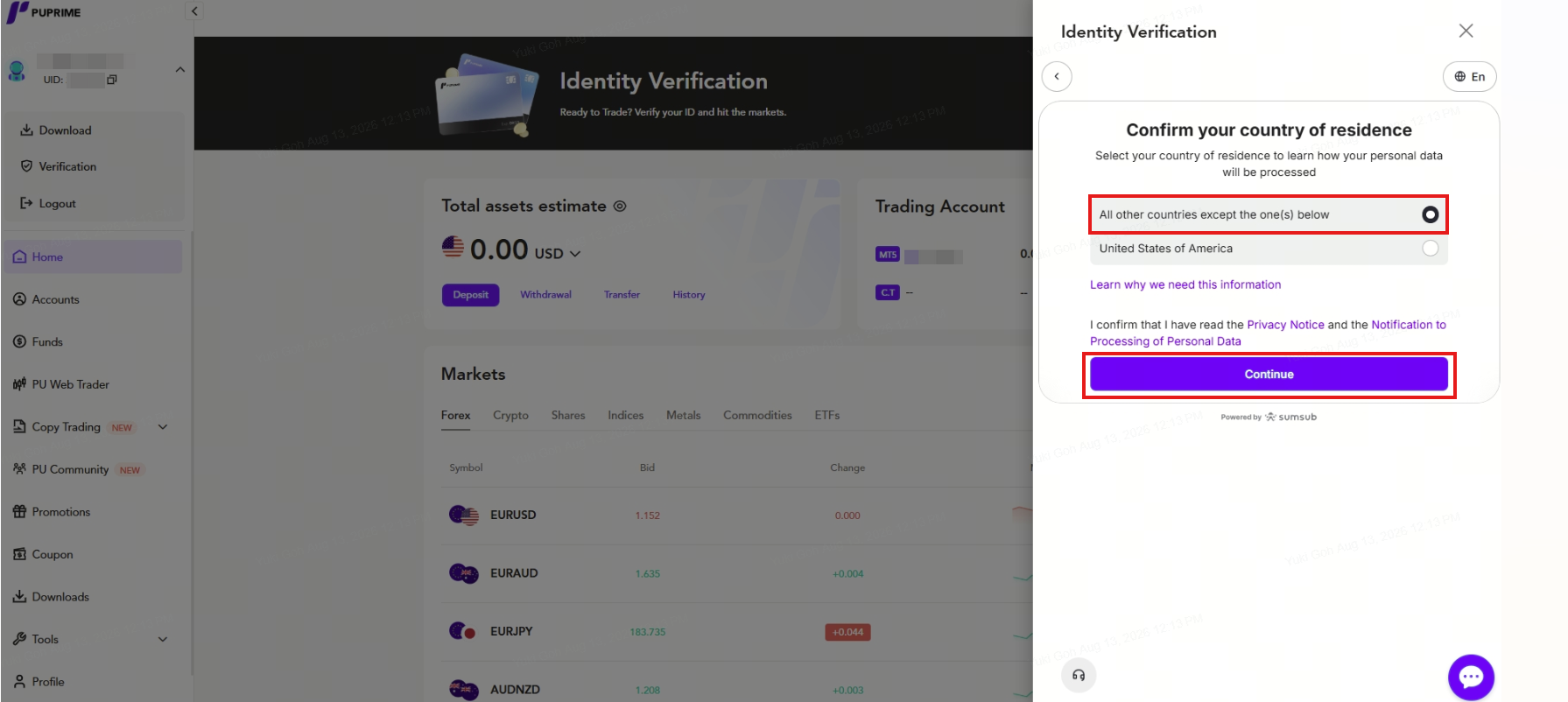Open PU Web Trader from sidebar

click(x=70, y=384)
